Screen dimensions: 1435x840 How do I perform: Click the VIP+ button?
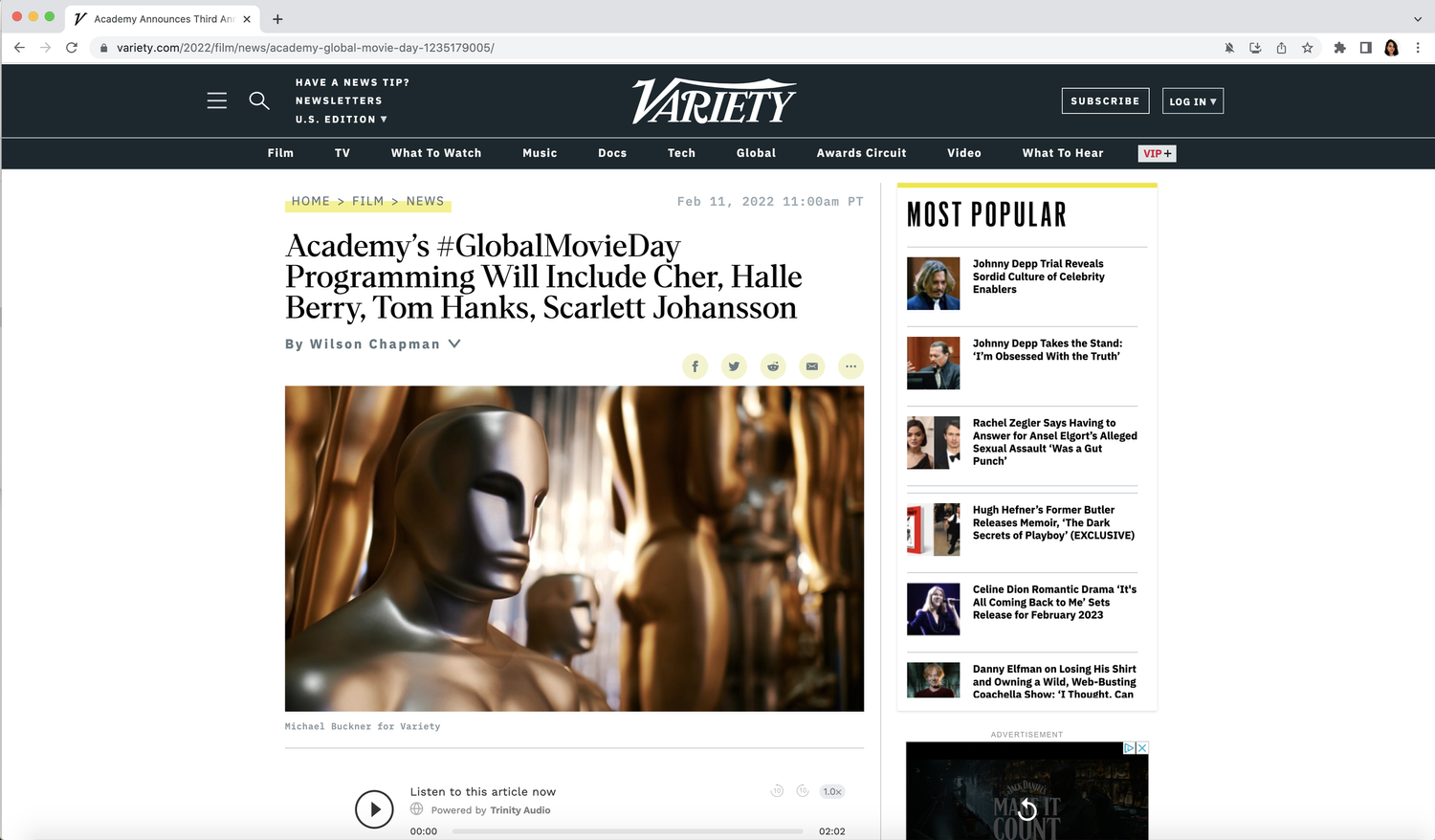click(1157, 153)
